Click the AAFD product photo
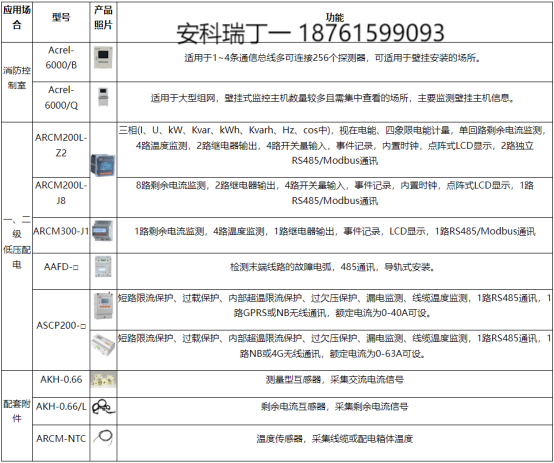Screen dimensions: 554x463 103,266
